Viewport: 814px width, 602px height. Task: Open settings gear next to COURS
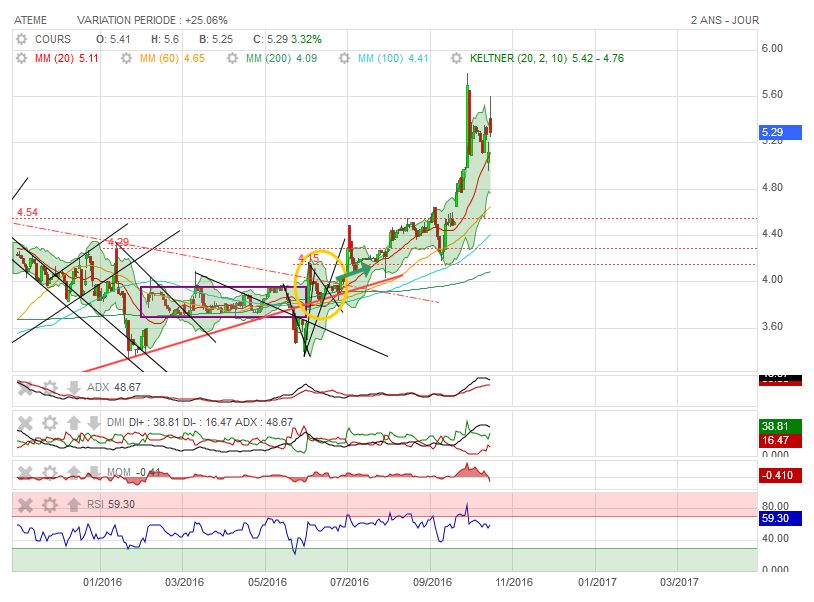click(x=21, y=39)
